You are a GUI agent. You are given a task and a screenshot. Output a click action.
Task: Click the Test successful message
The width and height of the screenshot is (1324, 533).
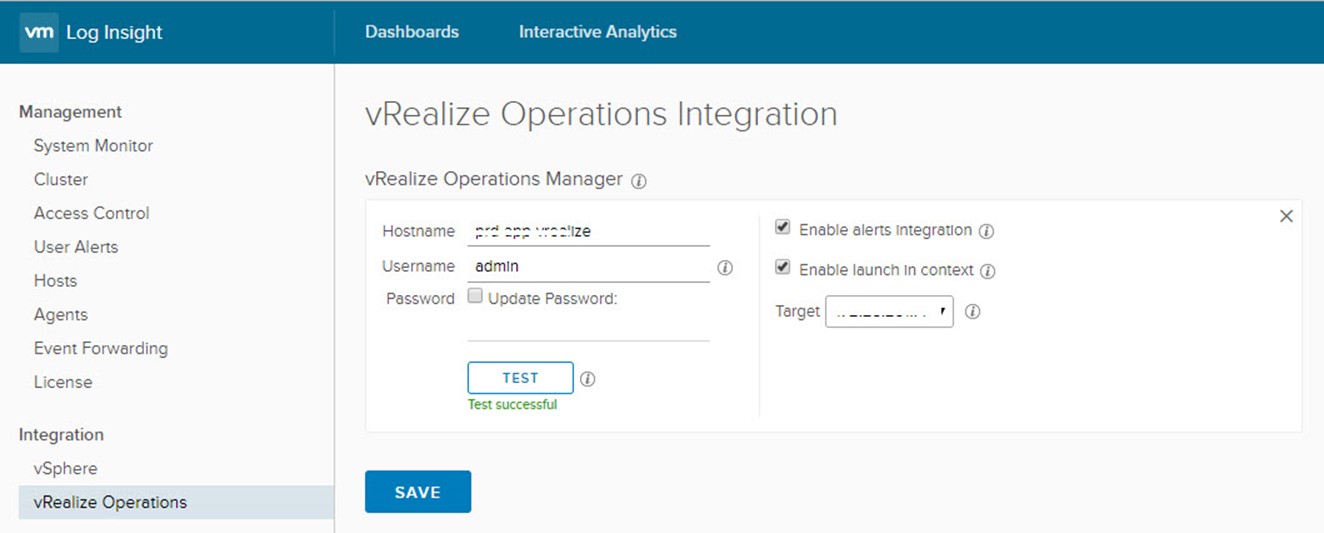tap(513, 405)
